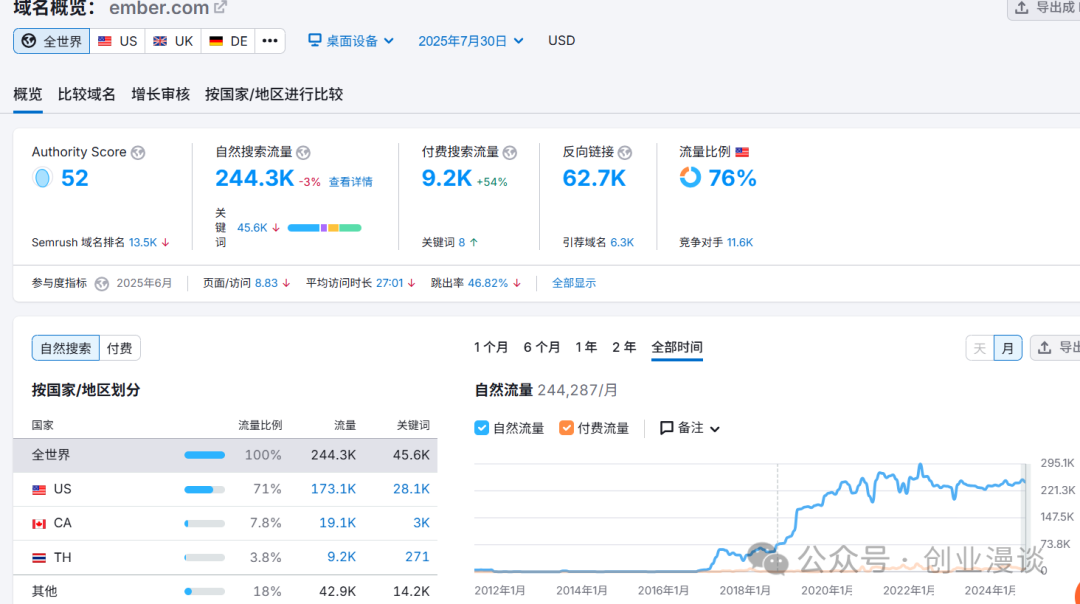Screen dimensions: 1080x604
Task: Click the globe icon beside 反向链接
Action: pyautogui.click(x=625, y=152)
